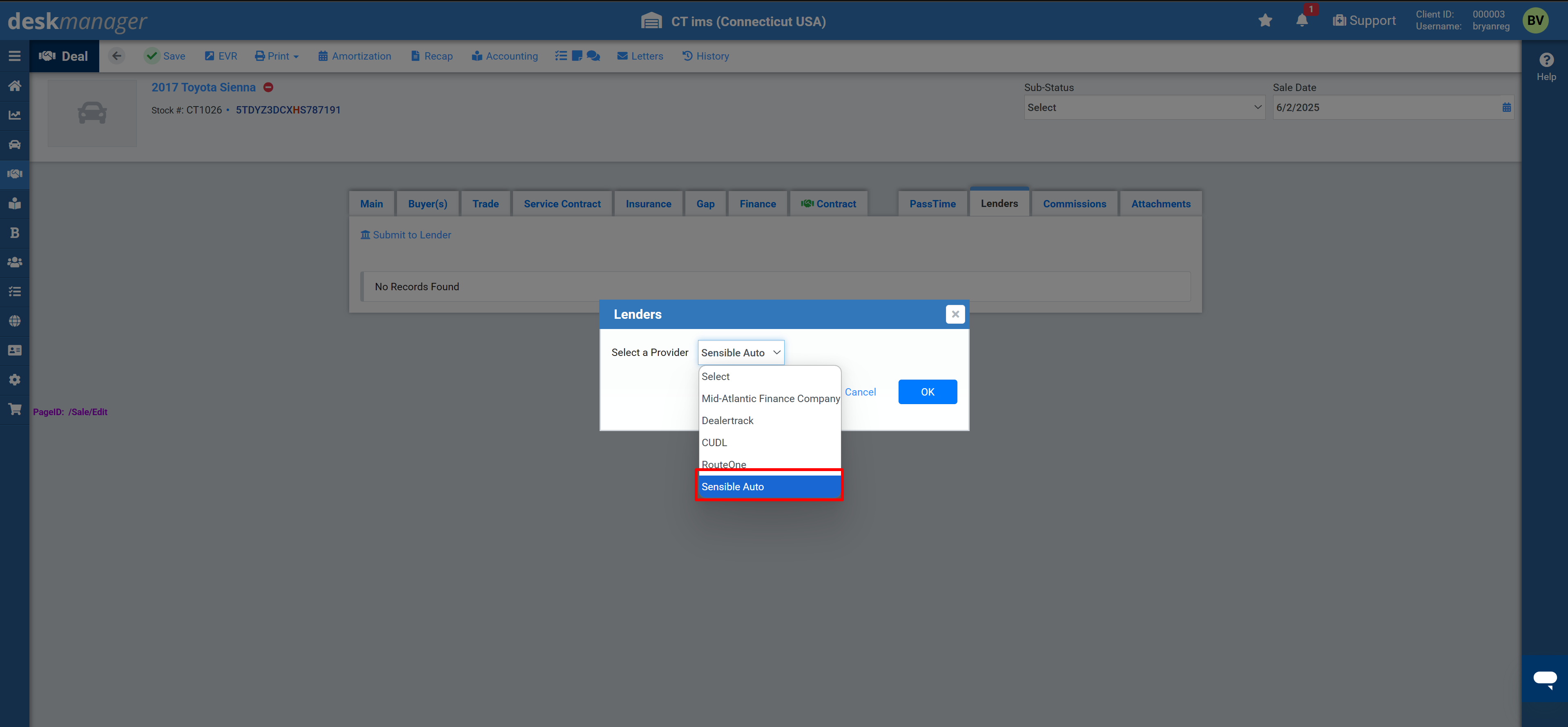1568x727 pixels.
Task: Open the Recap view
Action: 432,56
